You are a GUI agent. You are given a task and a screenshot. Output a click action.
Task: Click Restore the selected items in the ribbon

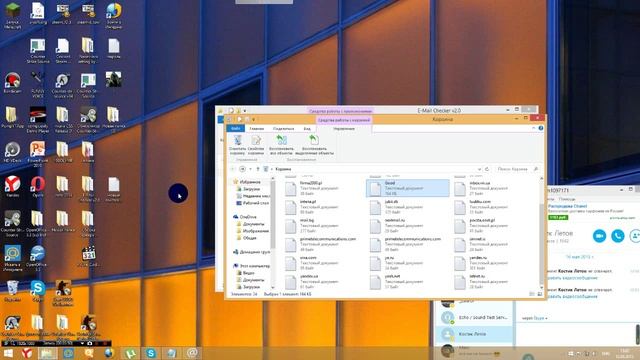(314, 145)
